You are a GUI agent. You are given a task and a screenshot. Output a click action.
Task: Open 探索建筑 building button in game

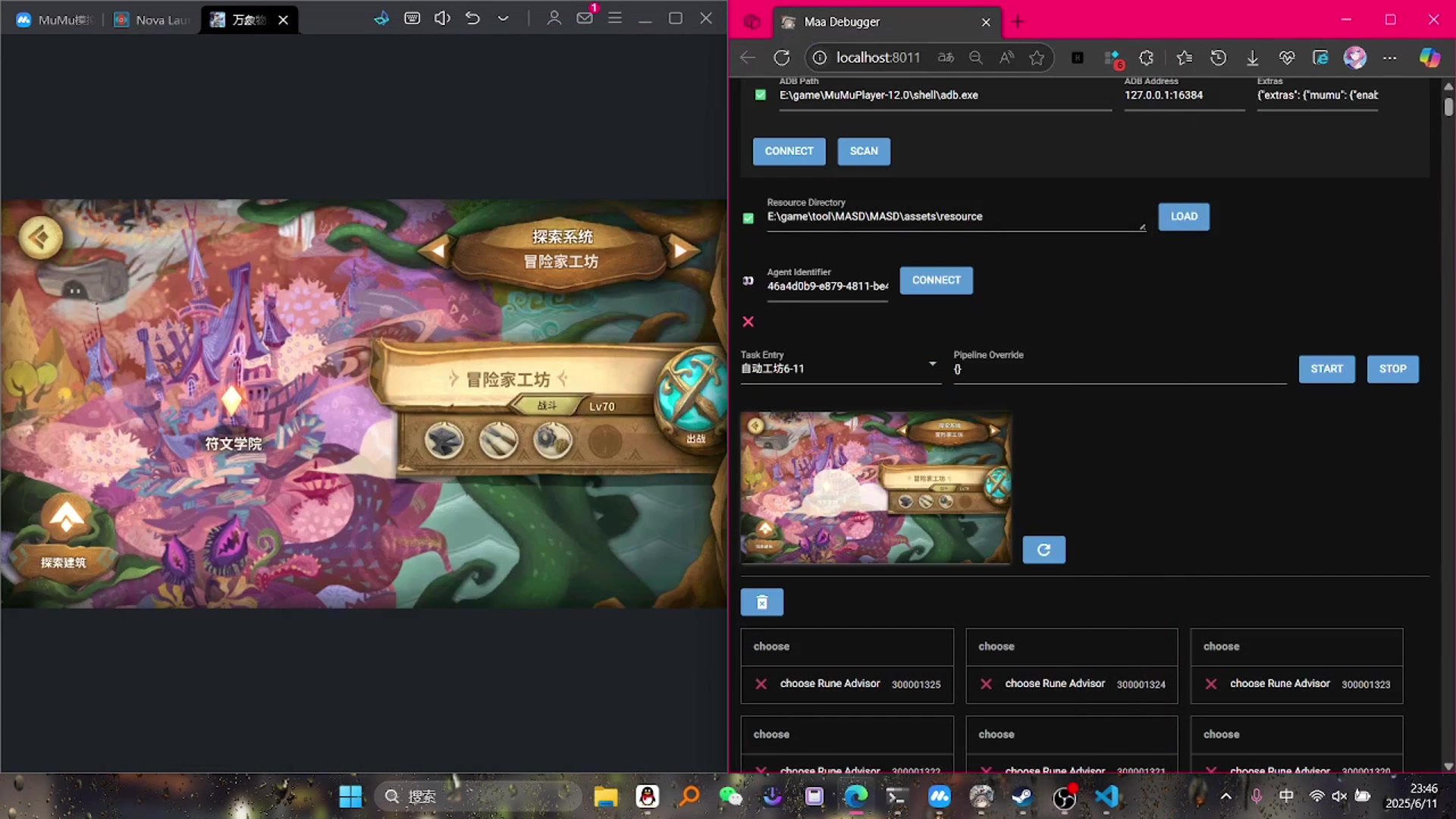click(x=64, y=535)
